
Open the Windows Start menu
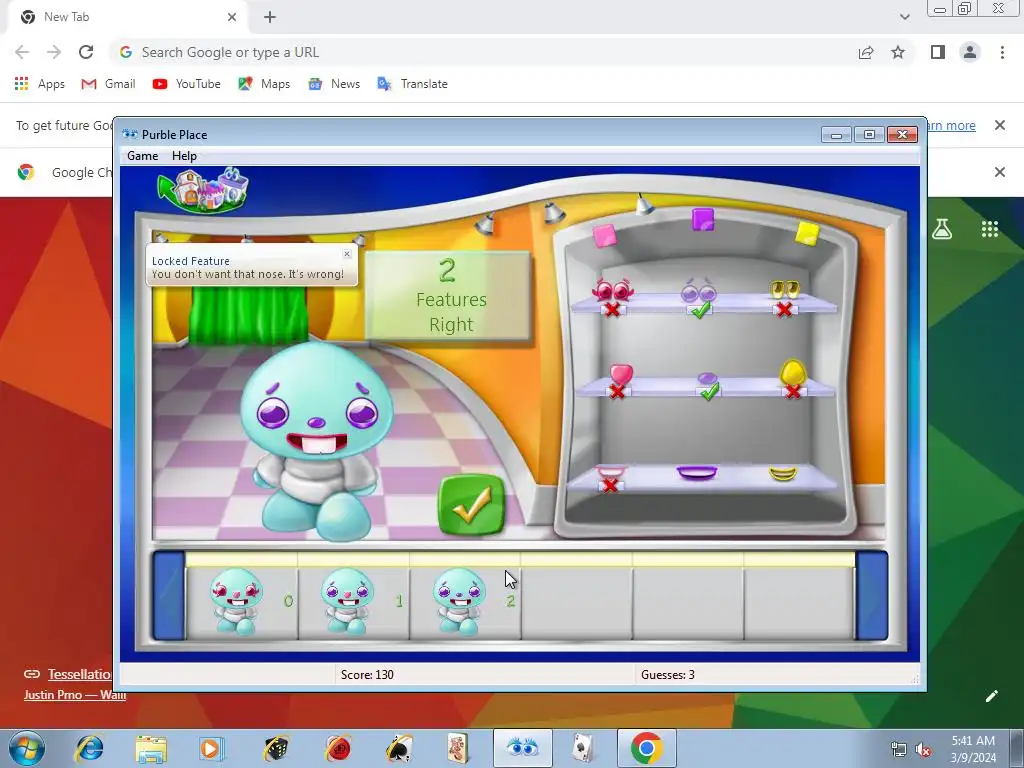click(26, 748)
